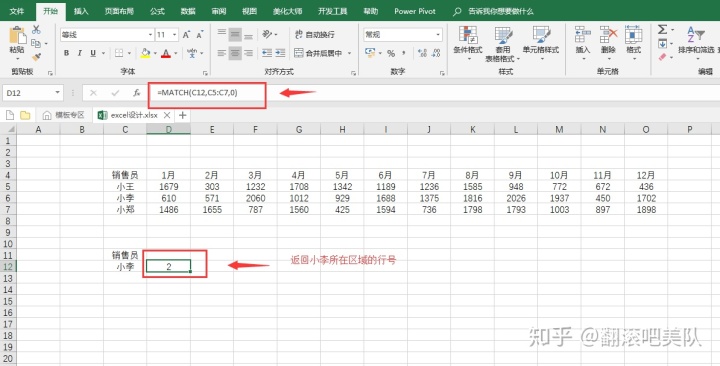
Task: Toggle bottom align for cell
Action: coord(248,35)
